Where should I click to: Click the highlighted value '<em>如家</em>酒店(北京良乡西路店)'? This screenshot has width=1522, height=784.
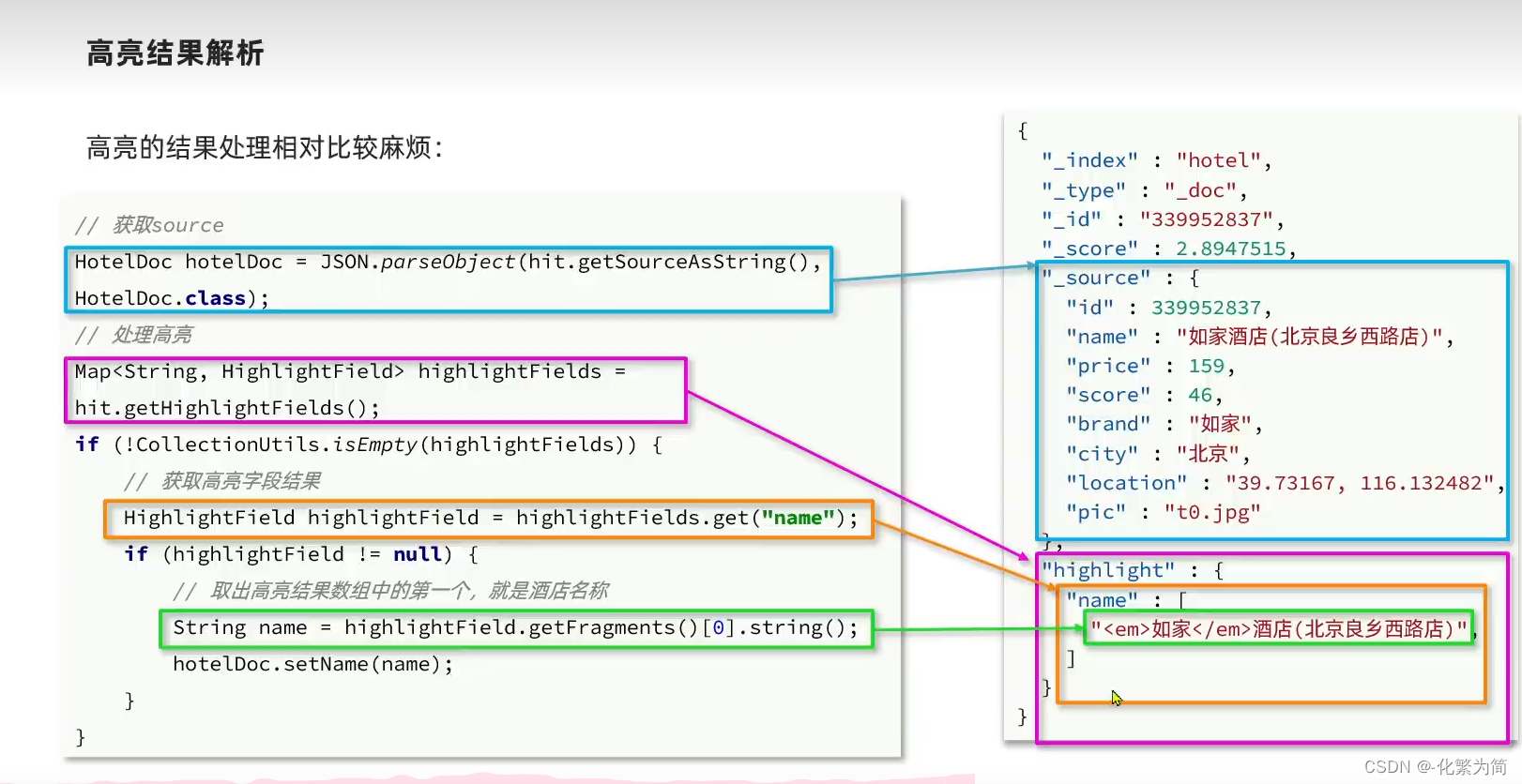pyautogui.click(x=1279, y=628)
